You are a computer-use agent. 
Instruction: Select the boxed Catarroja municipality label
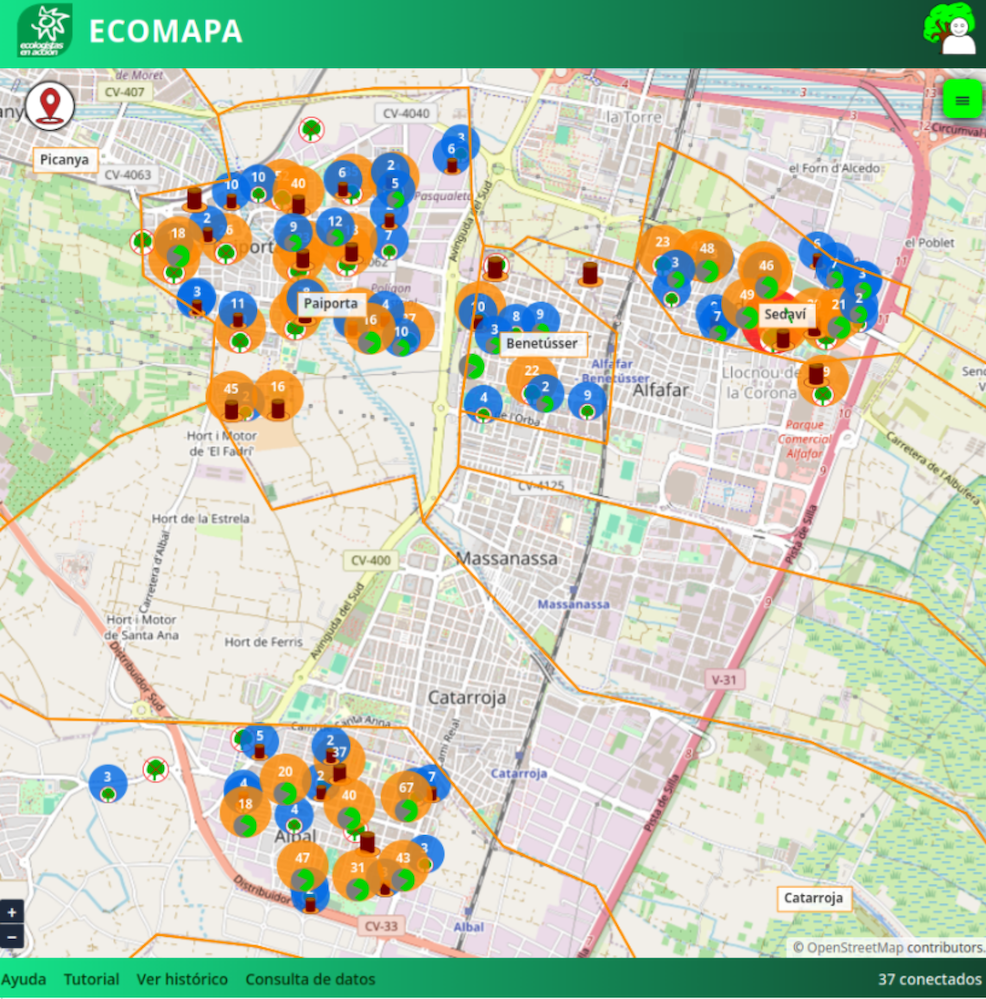(813, 898)
